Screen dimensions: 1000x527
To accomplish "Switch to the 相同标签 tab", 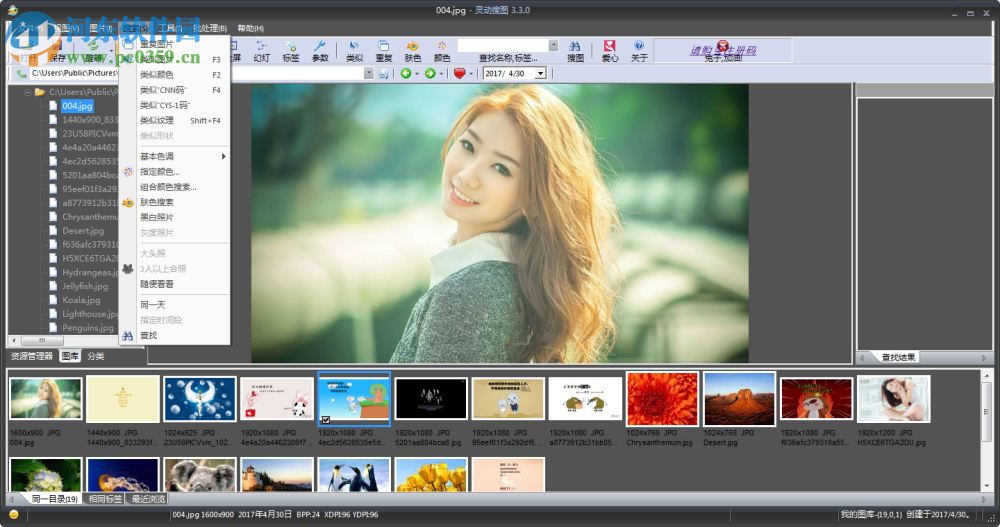I will tap(105, 498).
